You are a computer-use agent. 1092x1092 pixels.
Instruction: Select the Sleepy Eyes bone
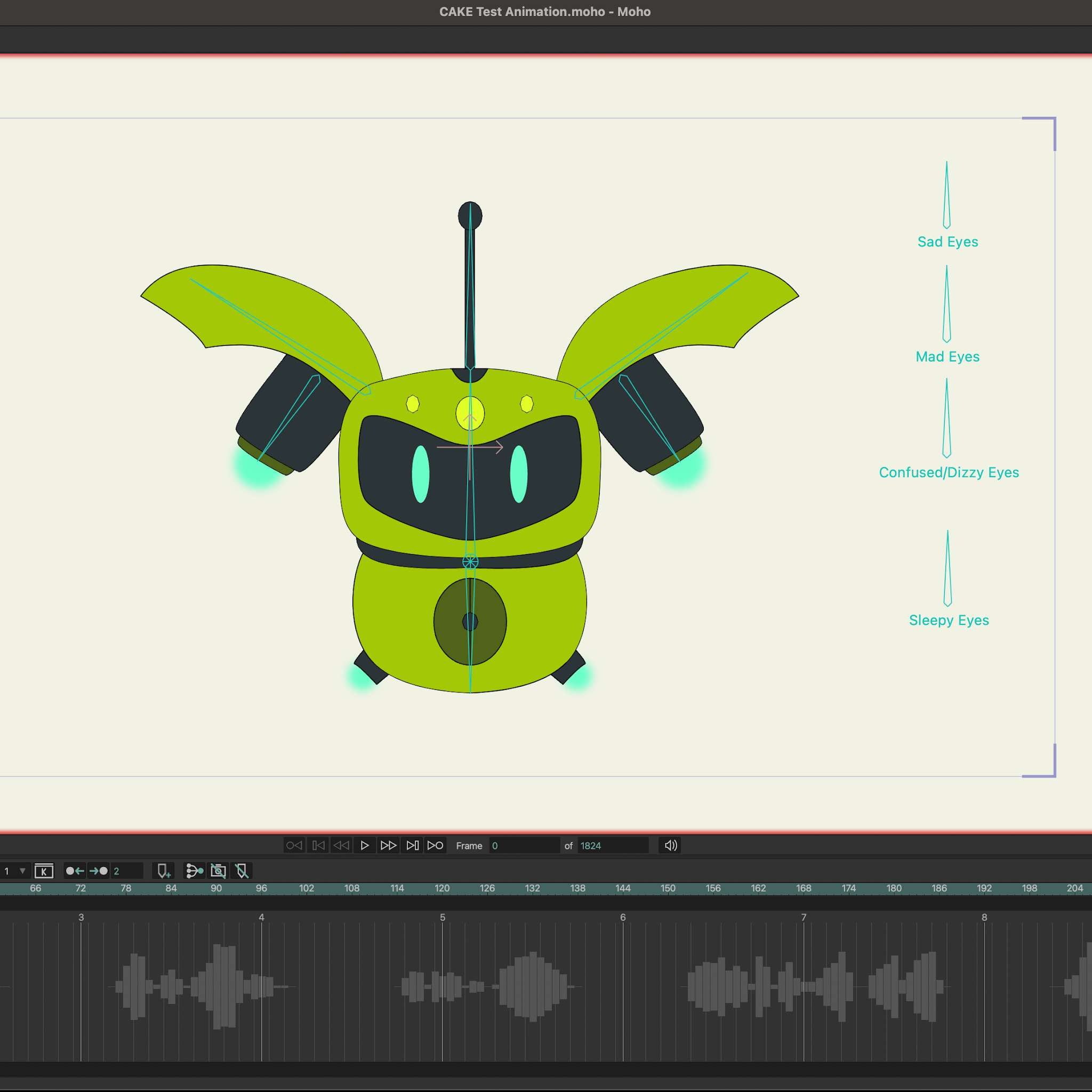pyautogui.click(x=948, y=568)
